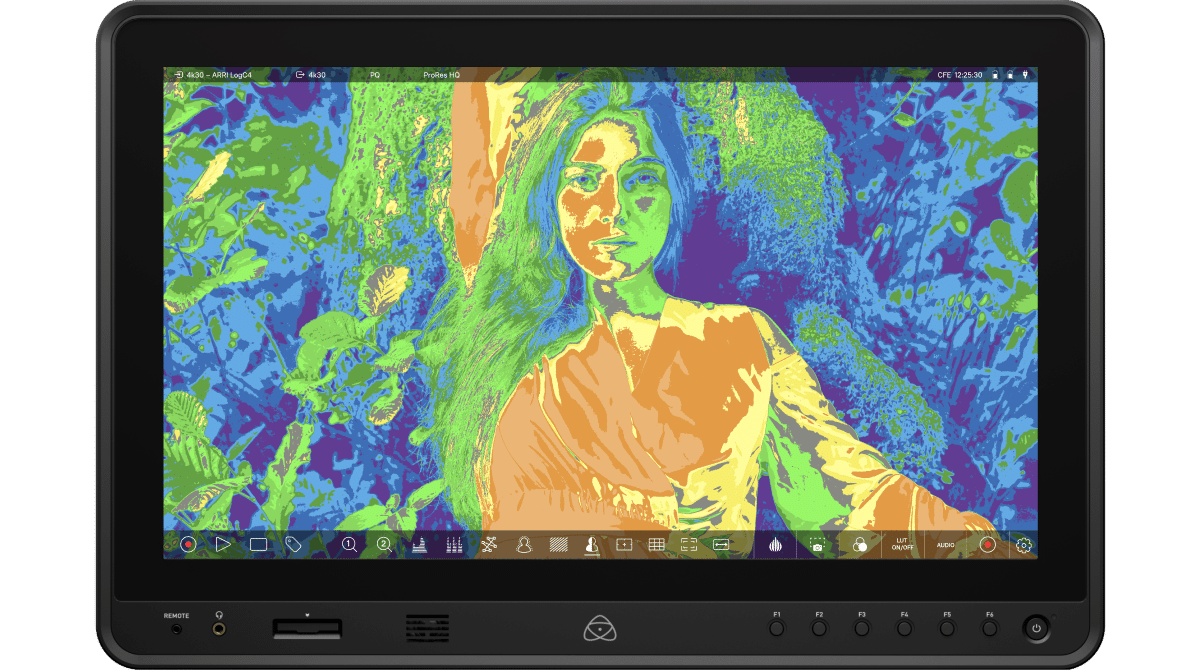Open the vectorscope icon
Image resolution: width=1200 pixels, height=670 pixels.
pos(489,545)
